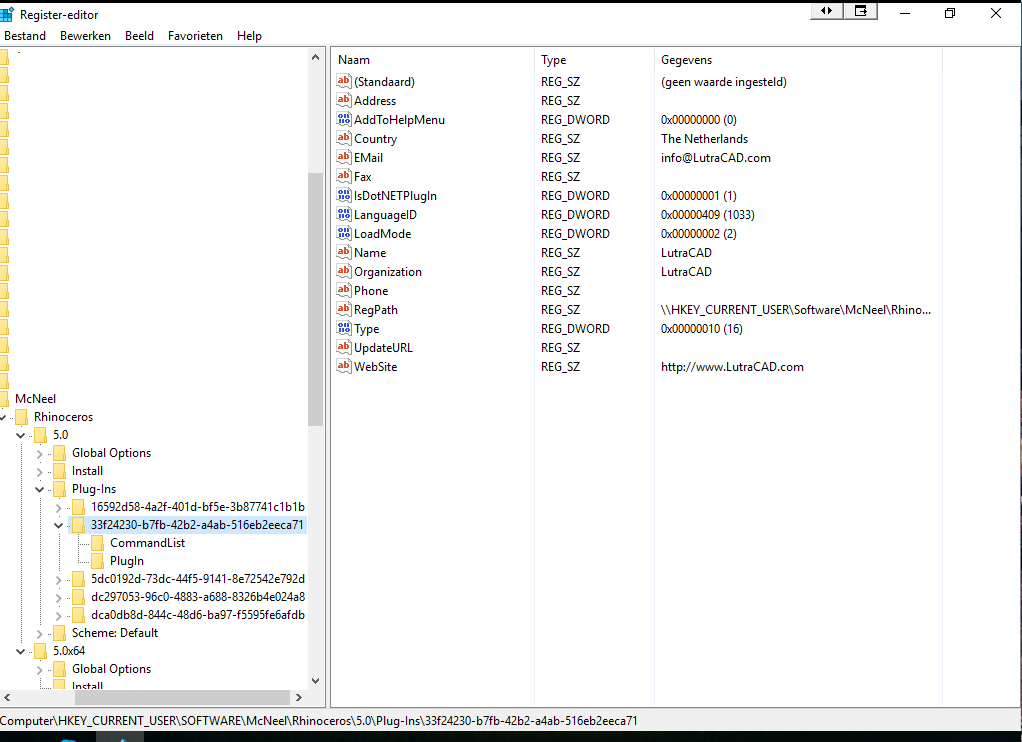Select the RegPath value name
The image size is (1022, 742).
375,310
